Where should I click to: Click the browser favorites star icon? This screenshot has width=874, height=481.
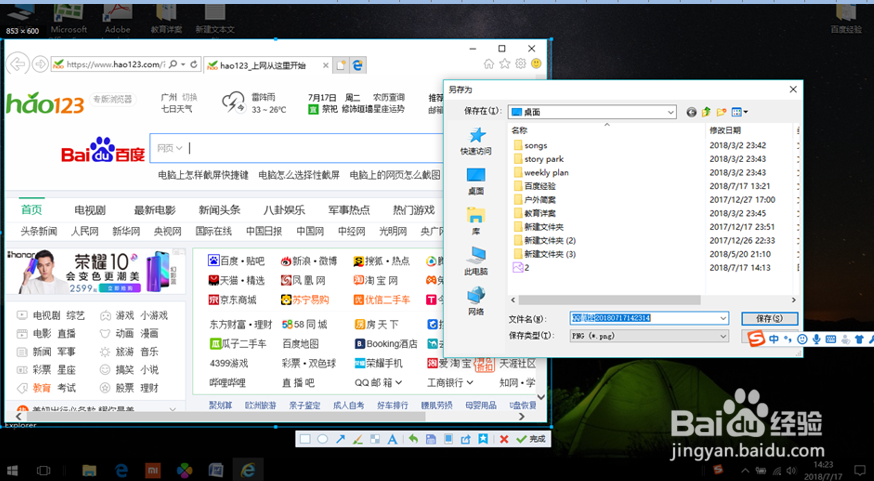pos(504,64)
